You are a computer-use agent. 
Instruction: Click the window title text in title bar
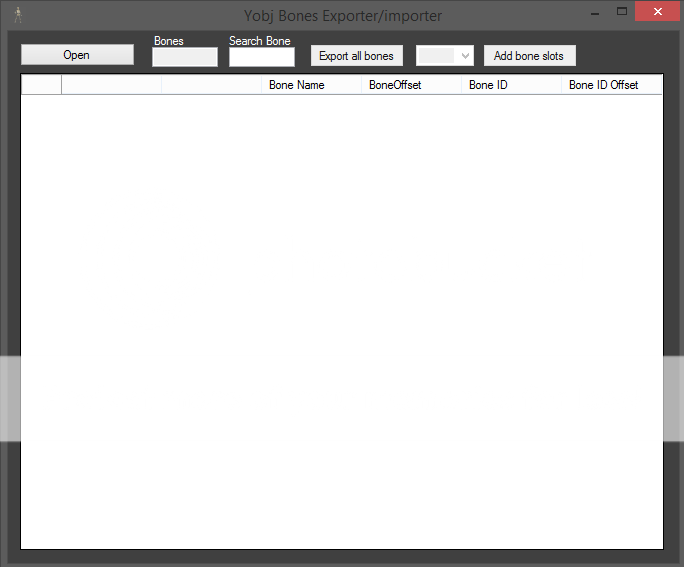pyautogui.click(x=342, y=15)
